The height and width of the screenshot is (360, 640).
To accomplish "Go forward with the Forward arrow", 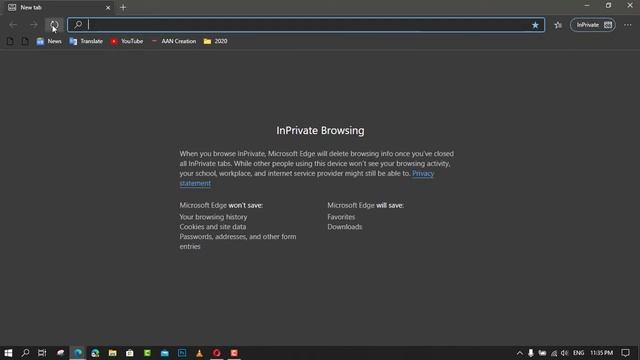I will point(33,25).
